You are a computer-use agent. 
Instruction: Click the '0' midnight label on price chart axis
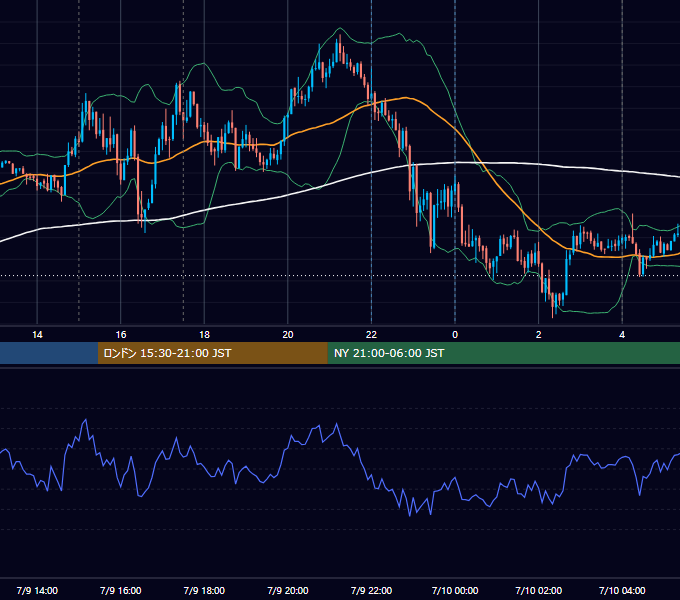click(x=455, y=335)
